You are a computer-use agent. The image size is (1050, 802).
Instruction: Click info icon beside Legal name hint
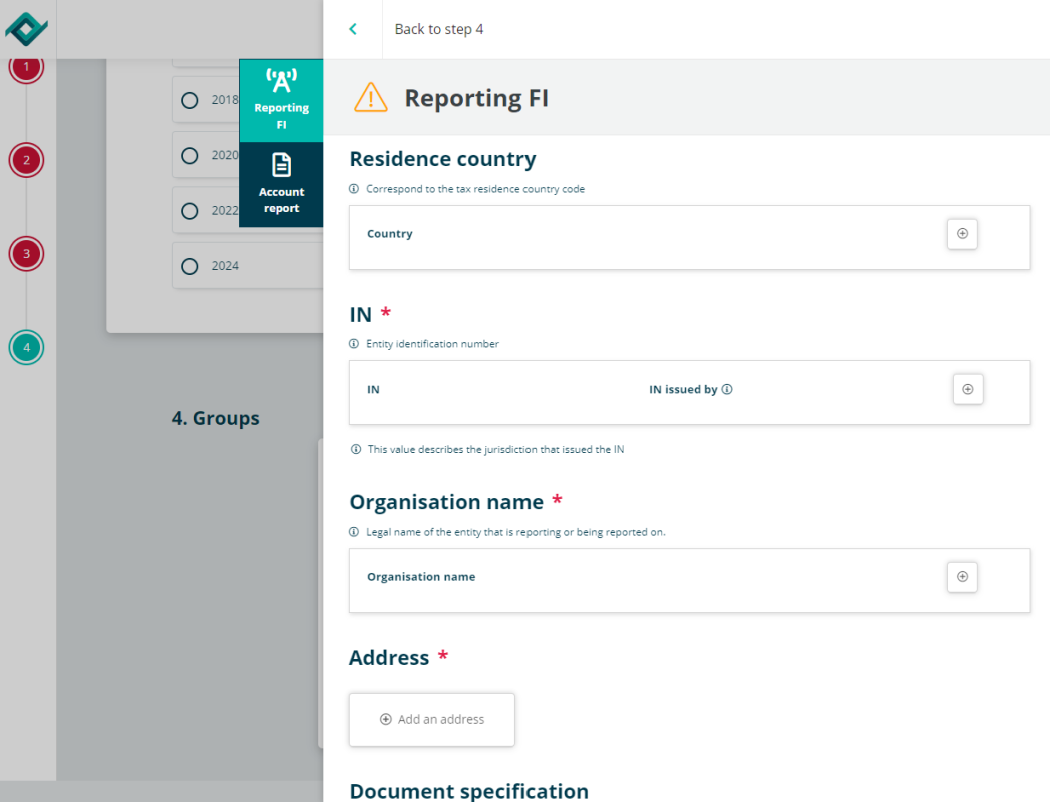[354, 532]
